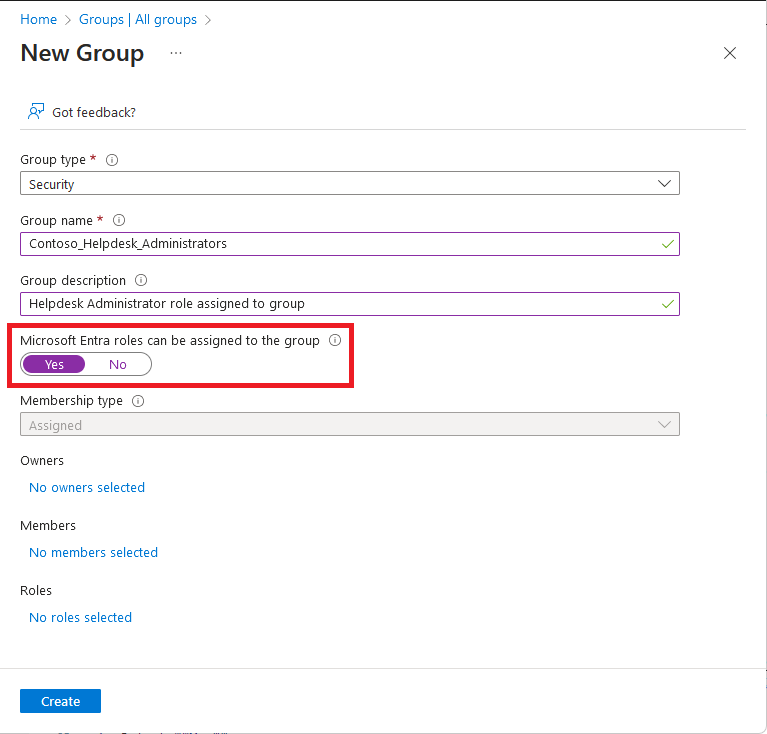Show info tooltip for Membership type
767x734 pixels.
tap(138, 401)
